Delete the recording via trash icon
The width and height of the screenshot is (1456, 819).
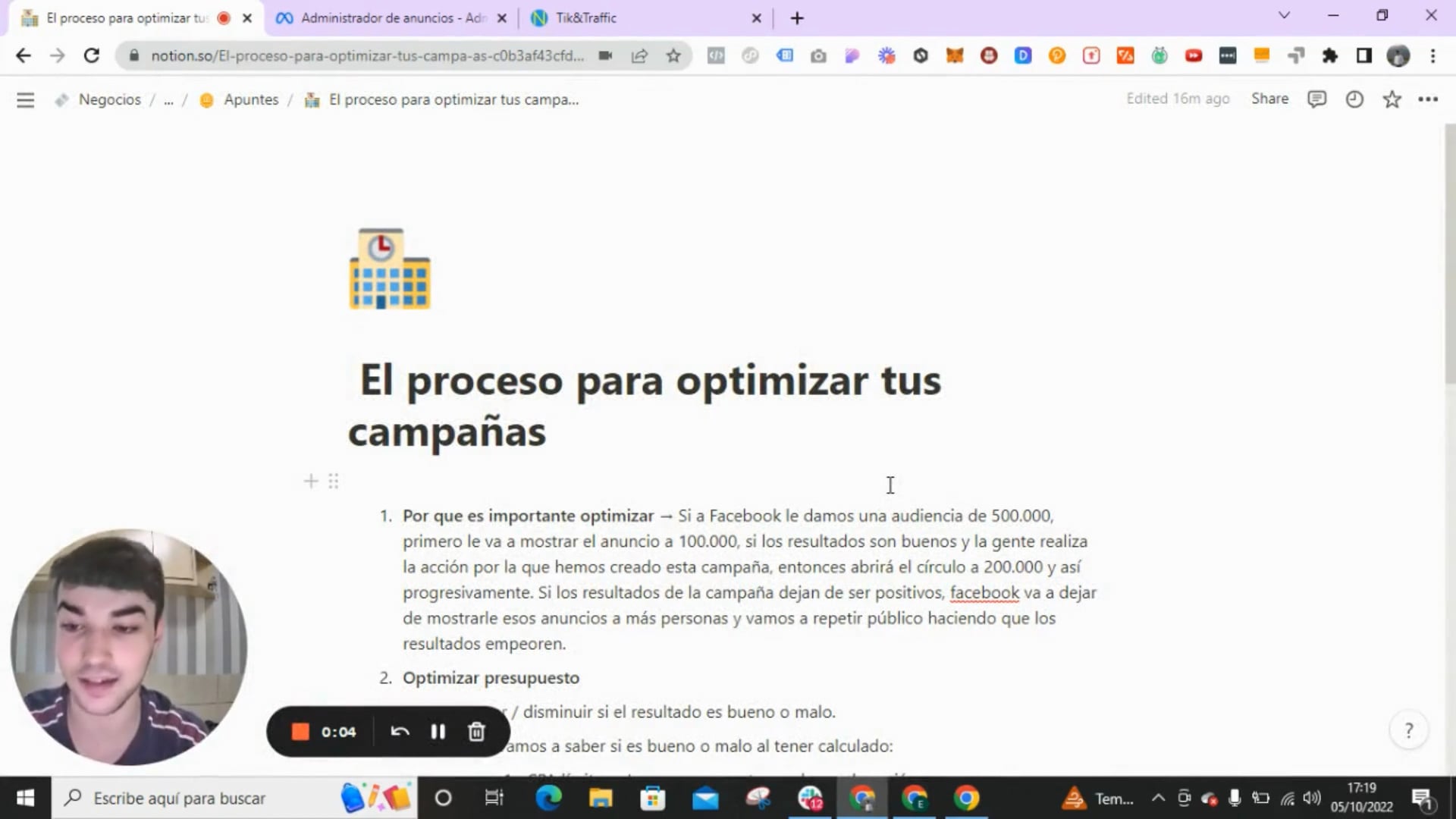(x=476, y=731)
